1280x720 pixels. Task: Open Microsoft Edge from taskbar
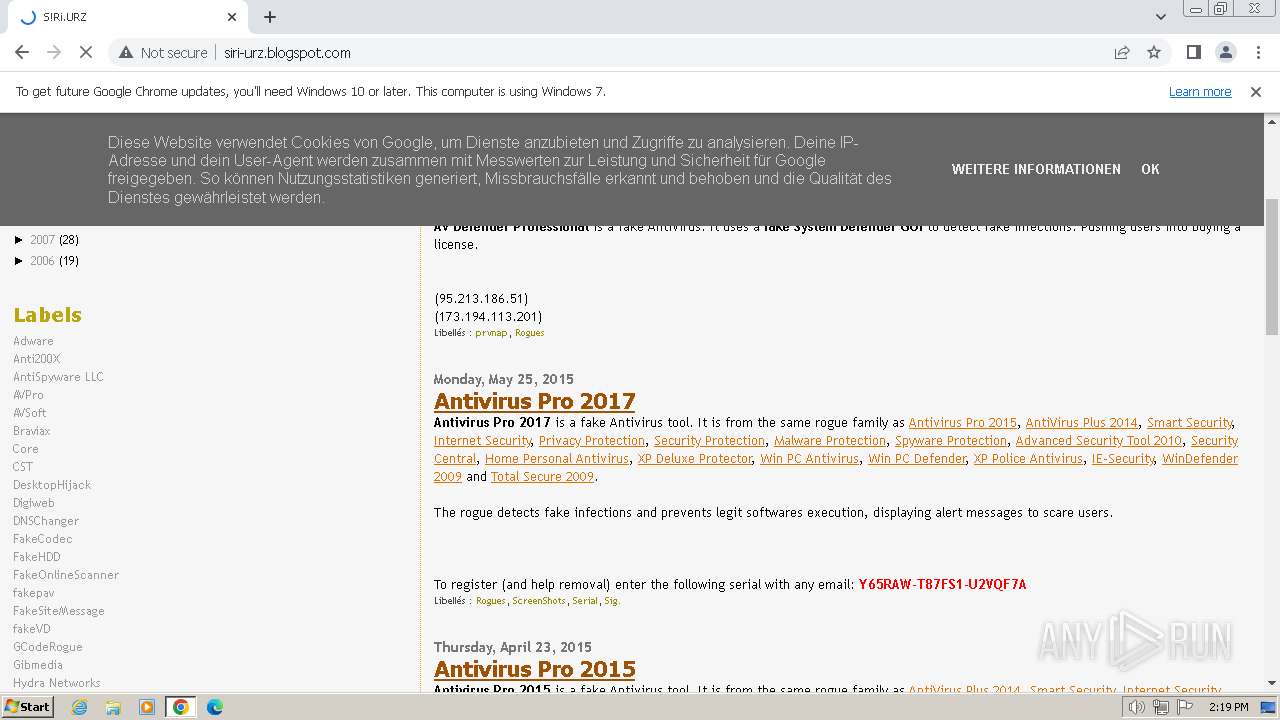[215, 707]
